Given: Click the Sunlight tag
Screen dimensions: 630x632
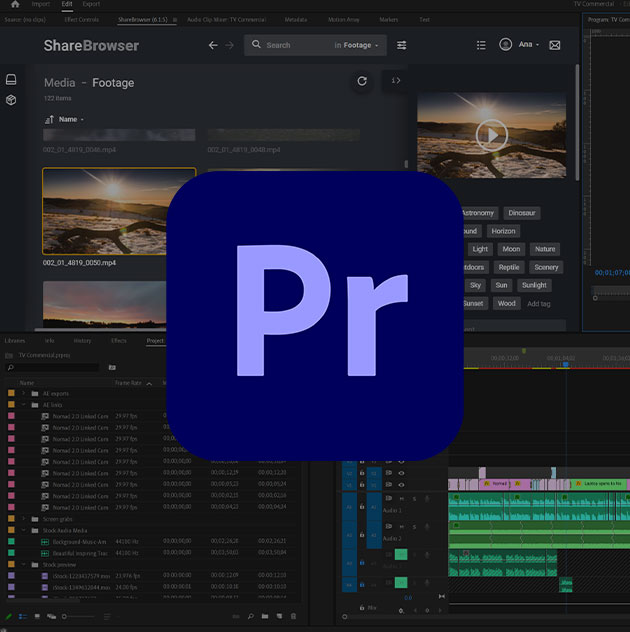Looking at the screenshot, I should (x=534, y=285).
